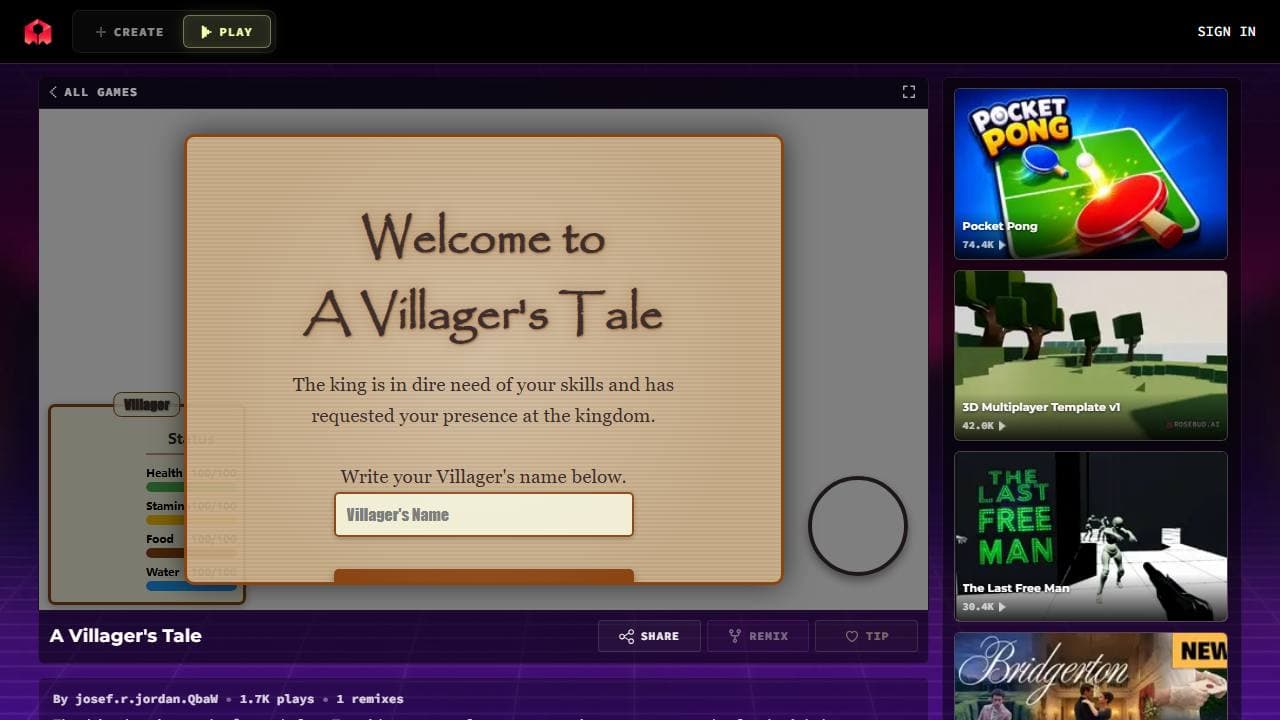The image size is (1280, 720).
Task: Click the Share button
Action: coord(649,636)
